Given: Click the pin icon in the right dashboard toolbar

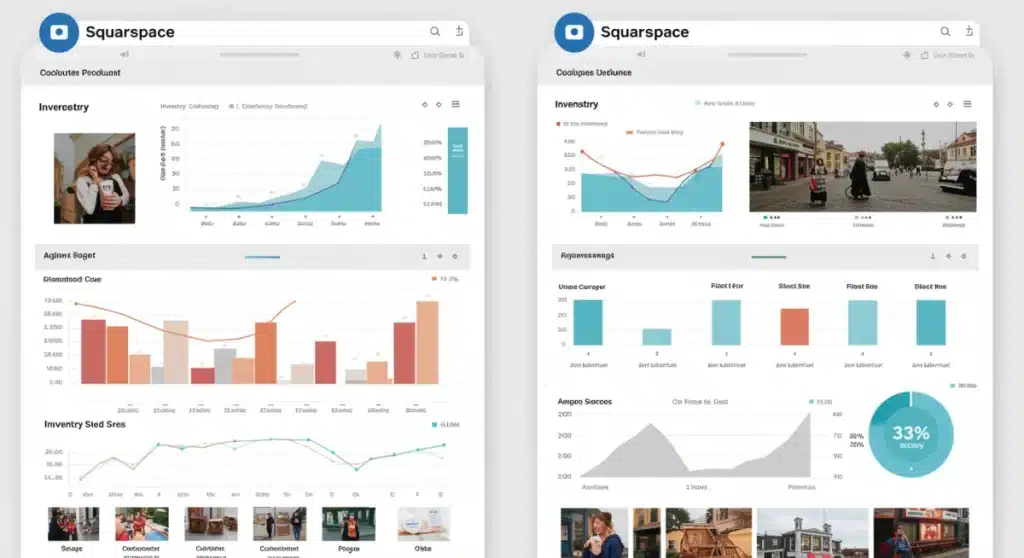Looking at the screenshot, I should pos(906,55).
